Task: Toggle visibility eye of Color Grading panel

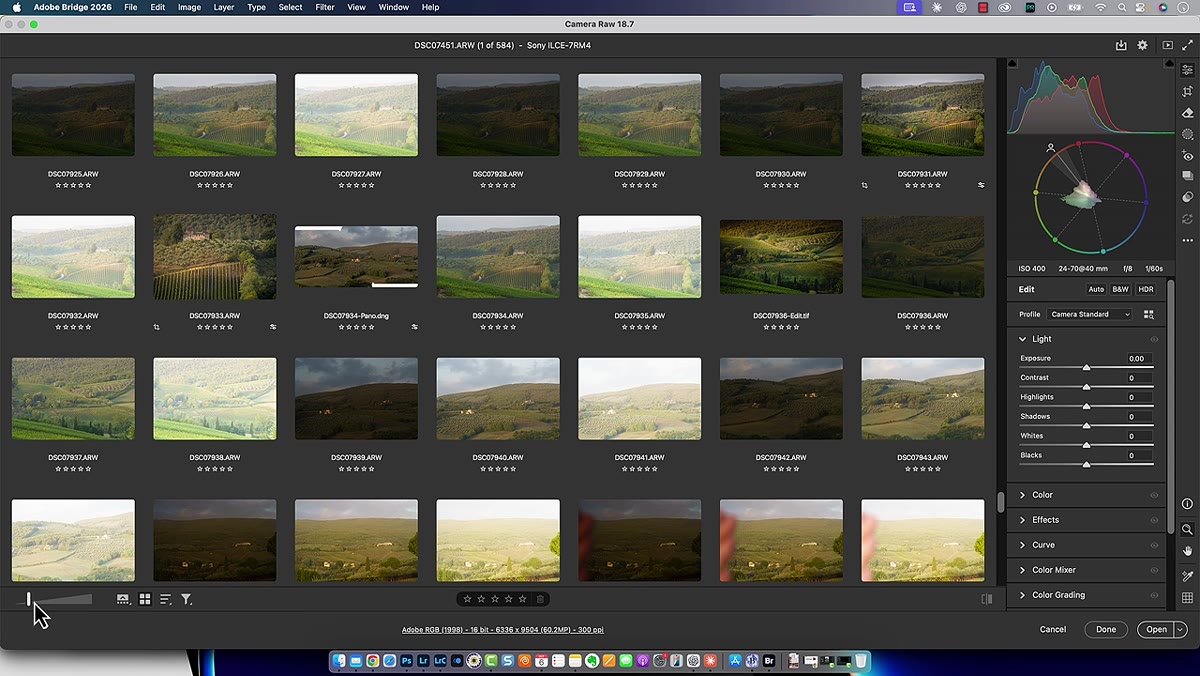Action: click(x=1154, y=595)
